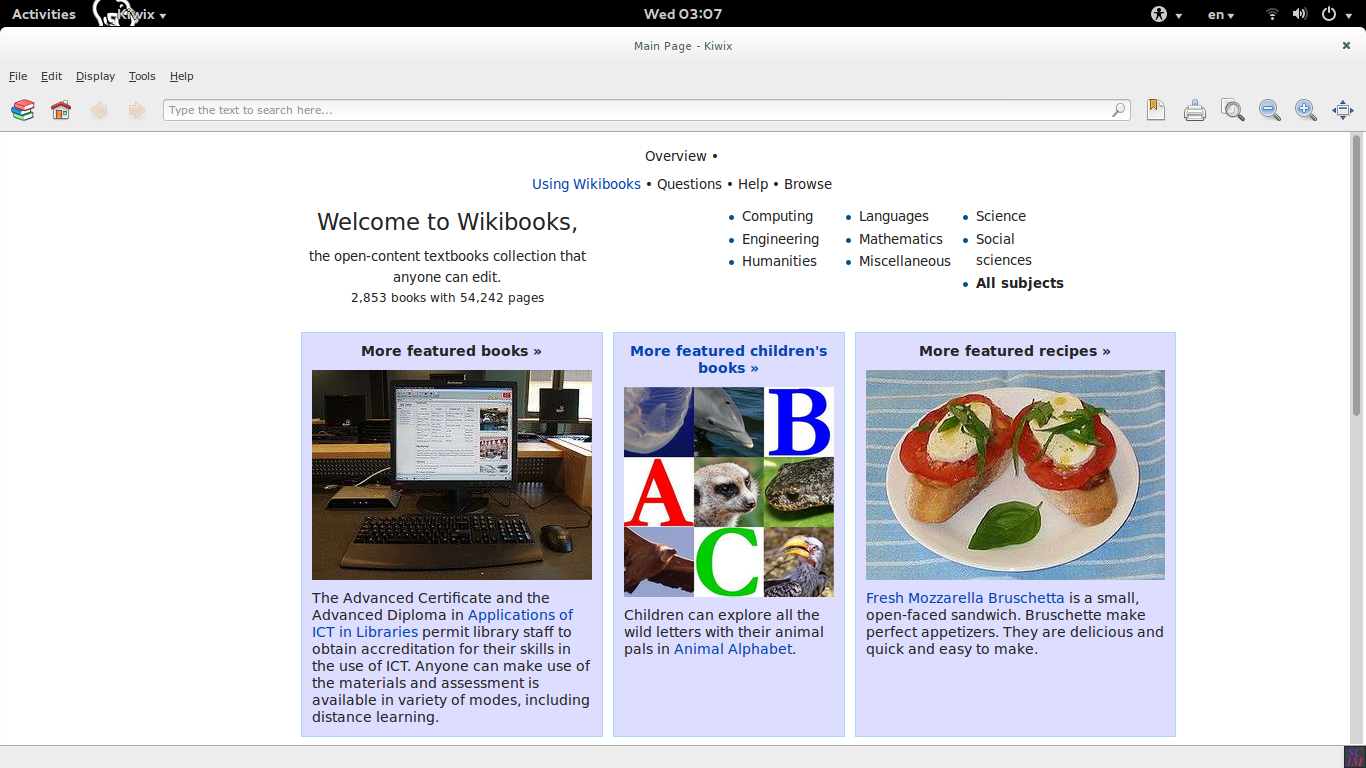Click the bookmark icon in toolbar

point(1156,110)
